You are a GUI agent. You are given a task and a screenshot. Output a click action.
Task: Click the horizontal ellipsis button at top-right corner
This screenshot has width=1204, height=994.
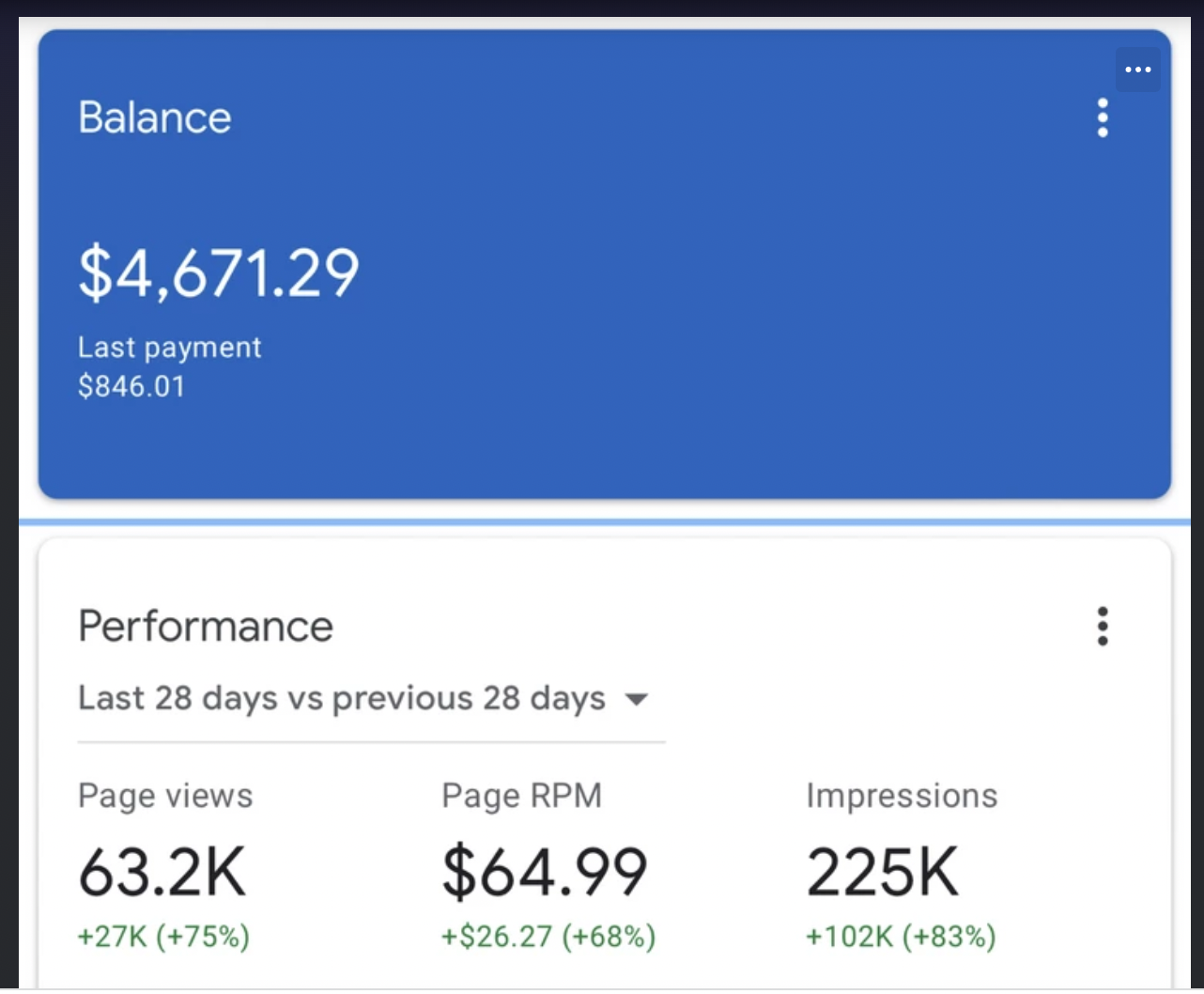[x=1138, y=70]
